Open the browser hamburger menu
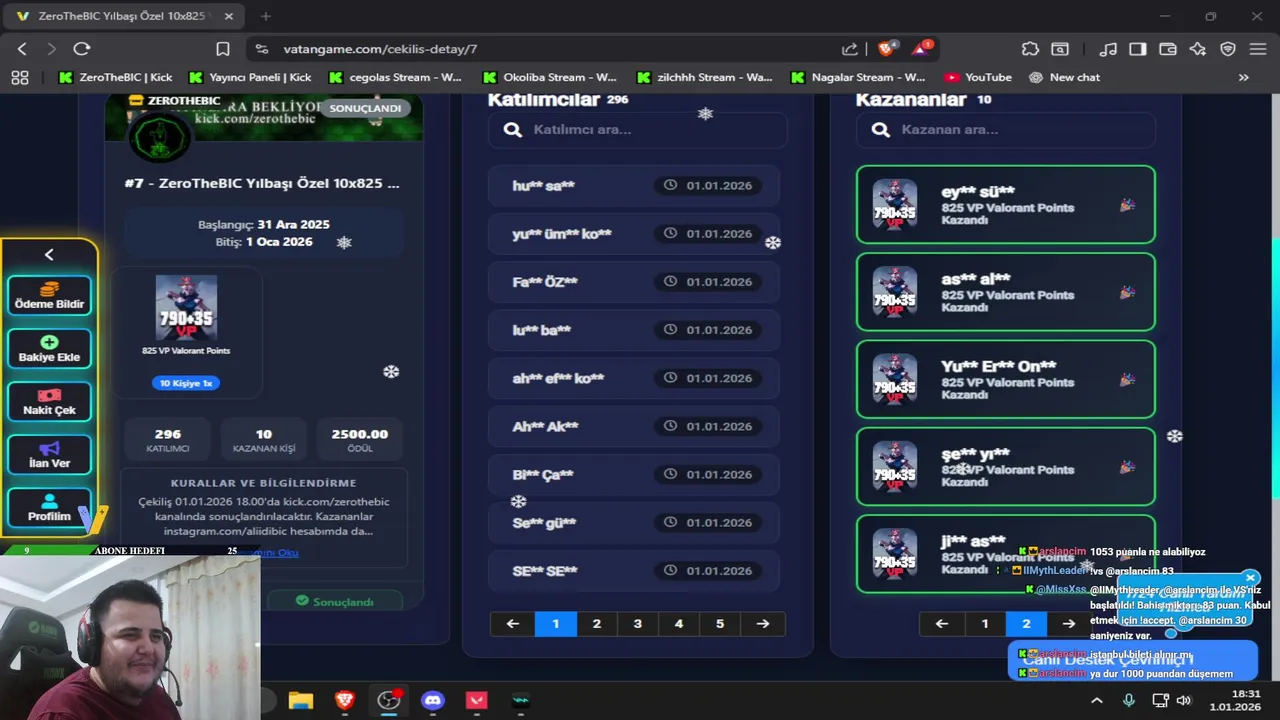 tap(1258, 48)
